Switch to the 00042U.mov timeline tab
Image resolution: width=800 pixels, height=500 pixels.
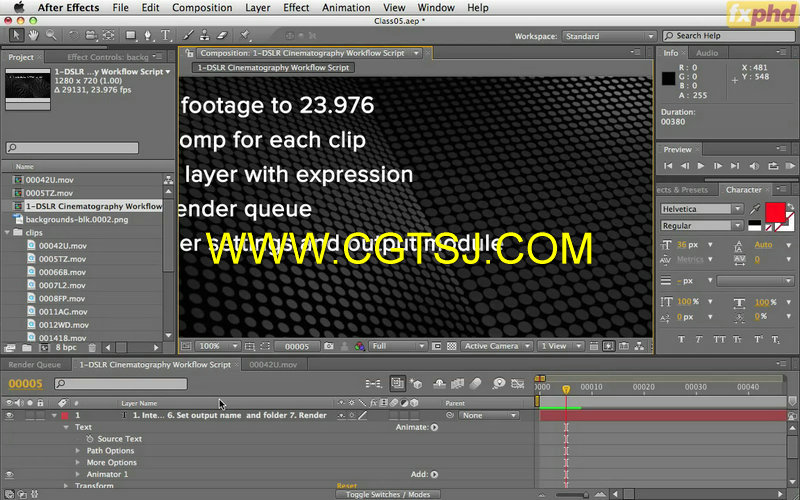[273, 365]
